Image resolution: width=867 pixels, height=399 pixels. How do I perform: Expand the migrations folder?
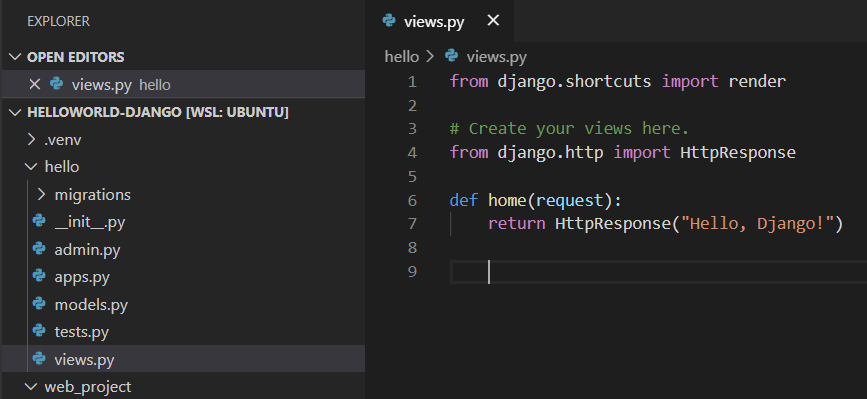(x=41, y=195)
